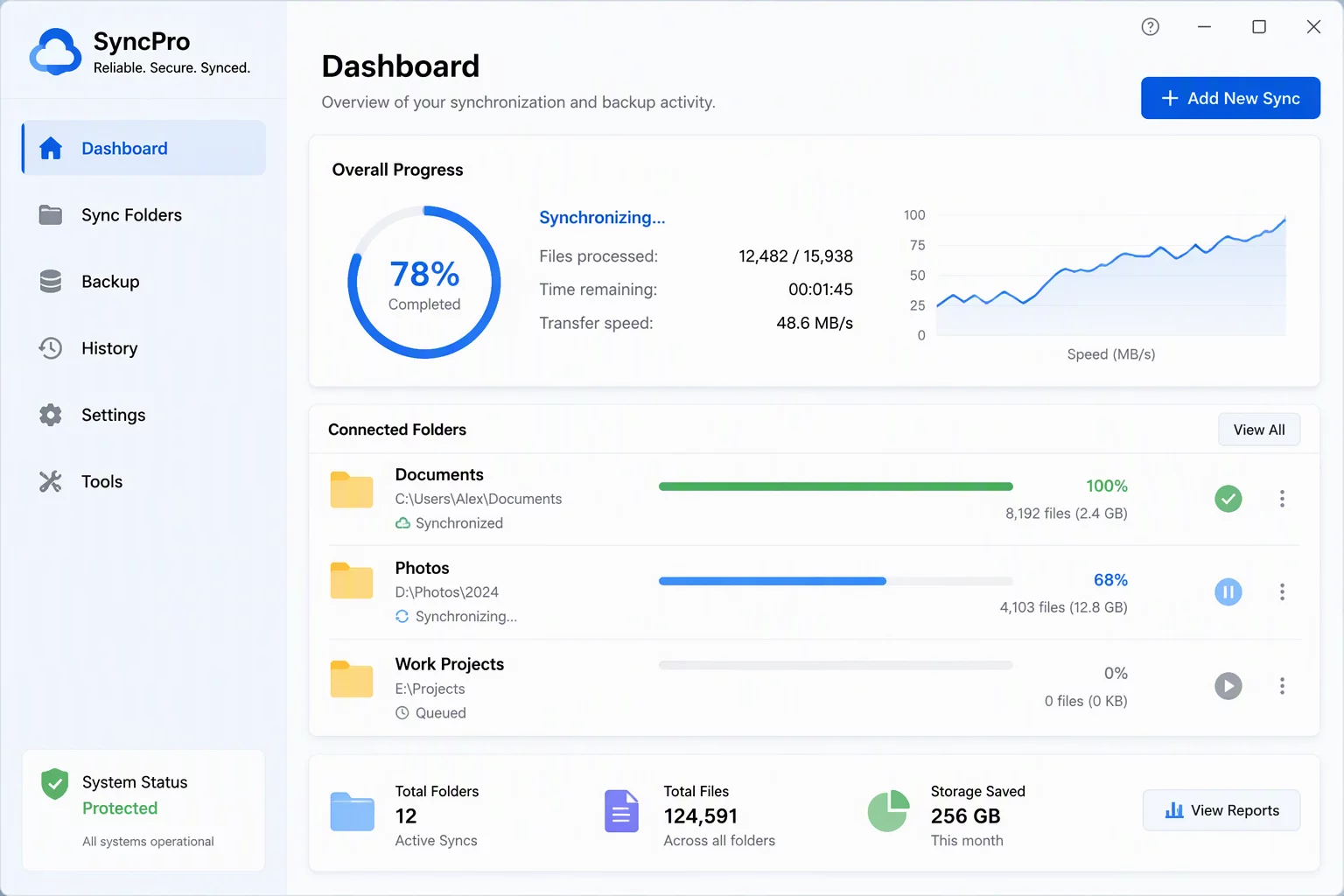
Task: Open the Tools section
Action: [143, 481]
